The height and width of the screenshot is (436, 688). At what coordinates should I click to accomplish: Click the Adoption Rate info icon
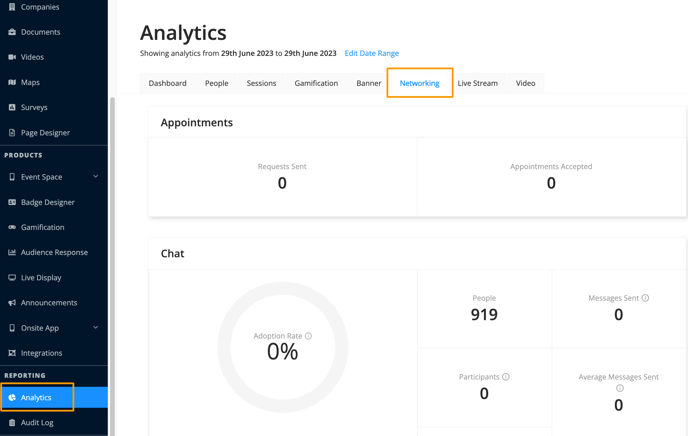[x=308, y=336]
